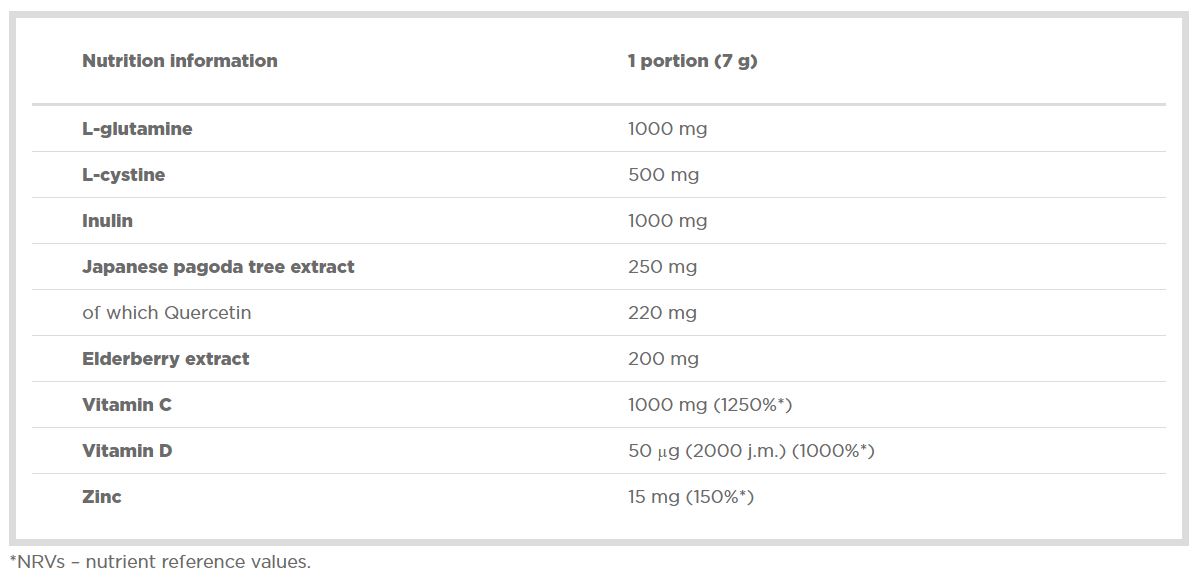Click the 250 mg pagoda extract value
Screen dimensions: 1195x580
coord(662,267)
